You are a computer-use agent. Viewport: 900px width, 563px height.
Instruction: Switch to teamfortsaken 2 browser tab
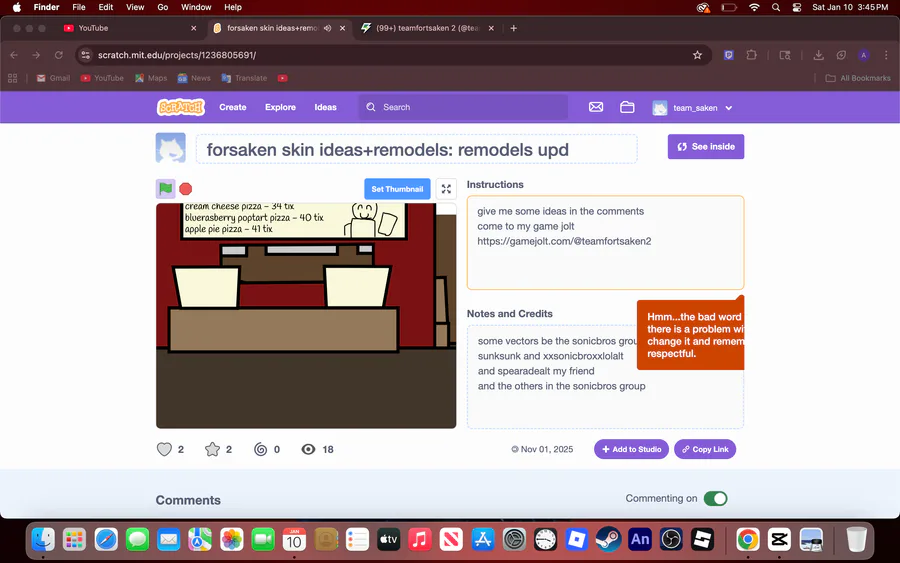428,28
